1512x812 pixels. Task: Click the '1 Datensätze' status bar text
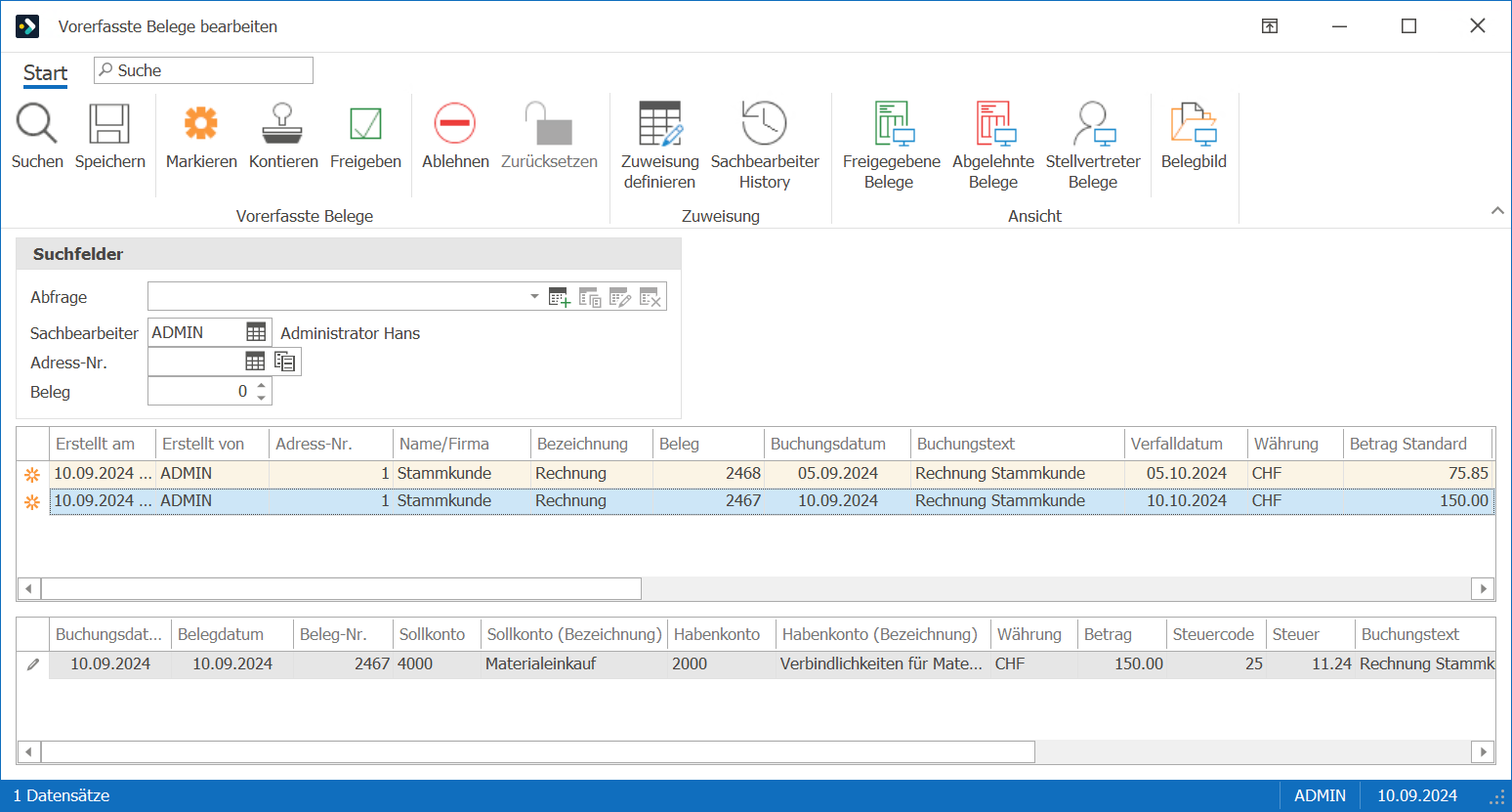[x=62, y=795]
